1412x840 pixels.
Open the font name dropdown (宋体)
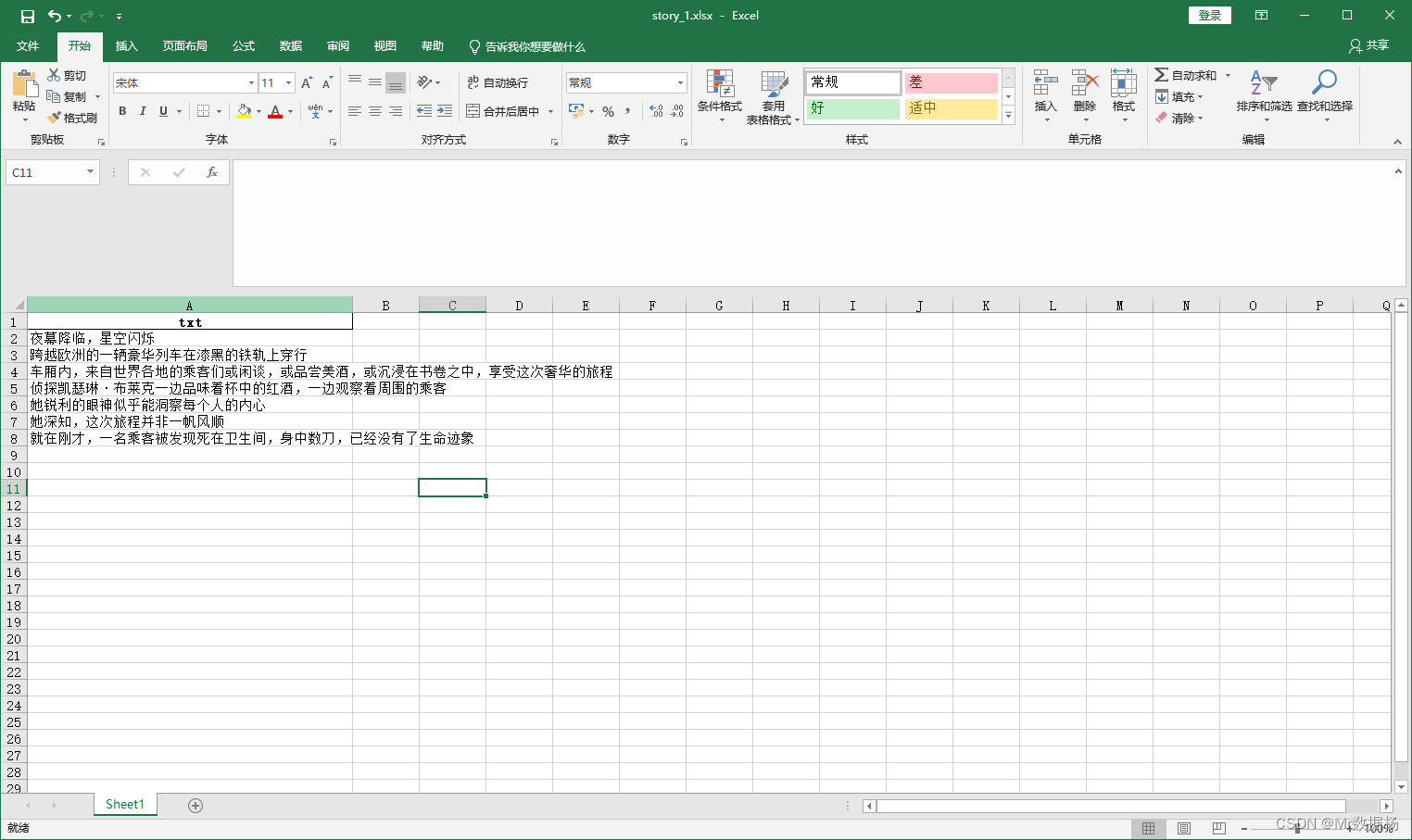coord(251,82)
